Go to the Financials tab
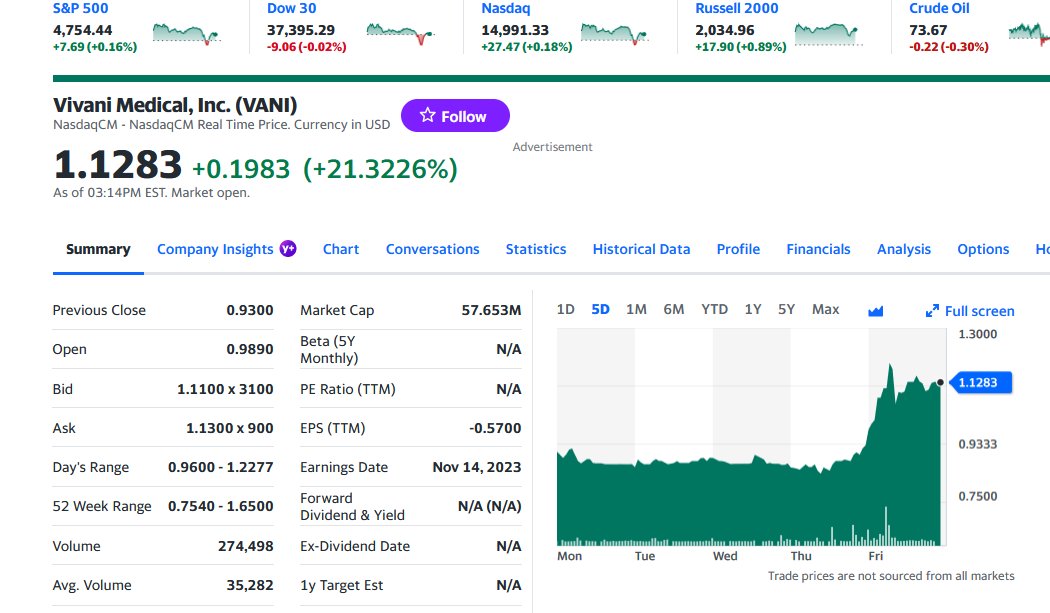The height and width of the screenshot is (613, 1050). click(818, 249)
